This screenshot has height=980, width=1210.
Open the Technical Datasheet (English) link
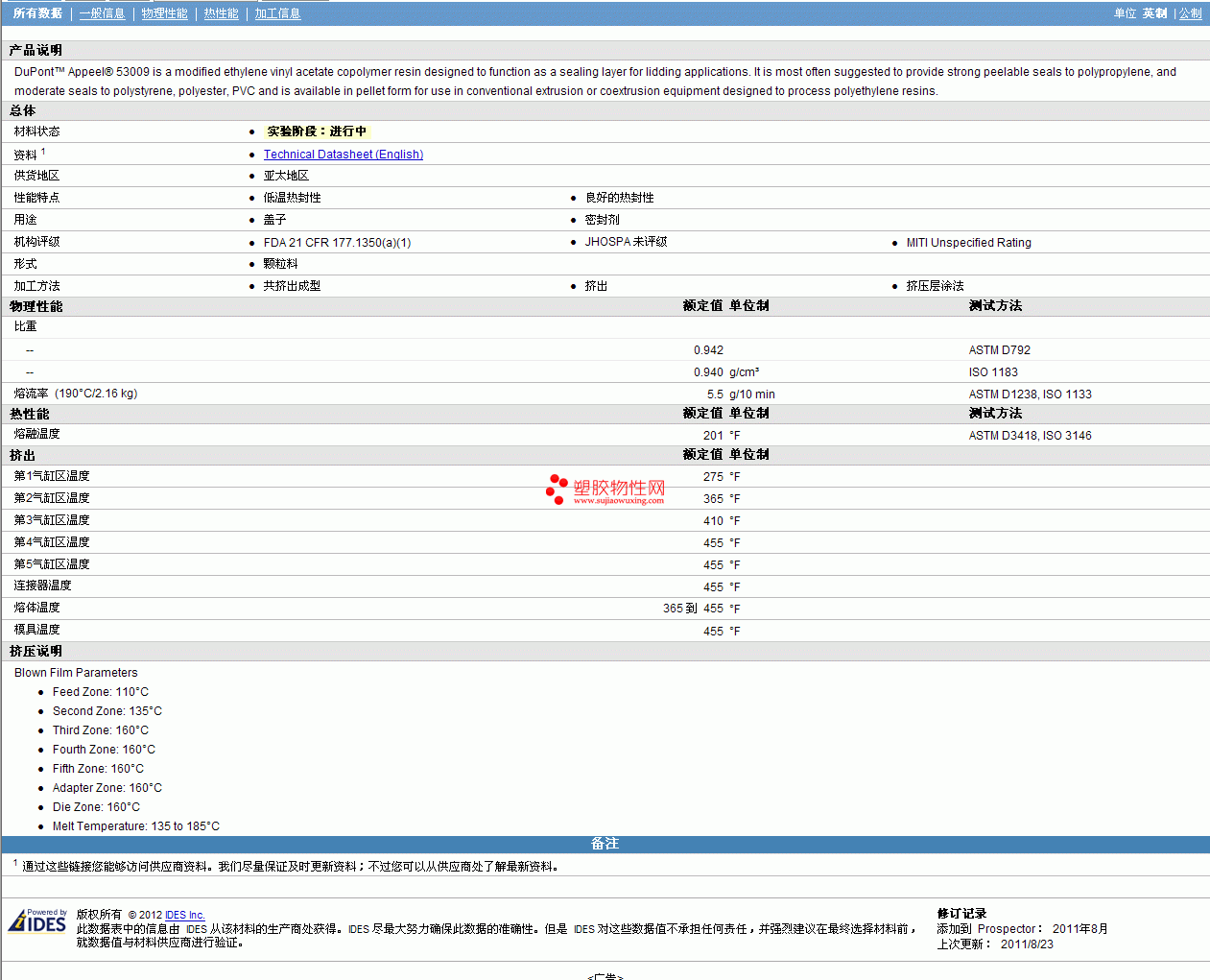tap(343, 155)
